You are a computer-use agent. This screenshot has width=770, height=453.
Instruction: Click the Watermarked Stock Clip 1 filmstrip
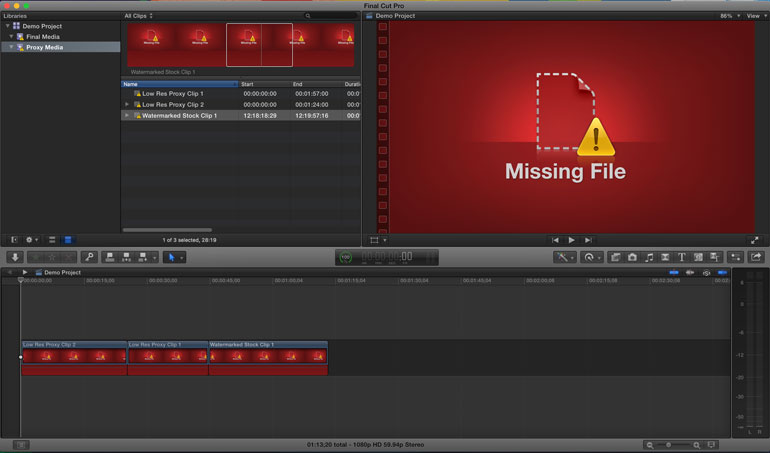[x=241, y=45]
